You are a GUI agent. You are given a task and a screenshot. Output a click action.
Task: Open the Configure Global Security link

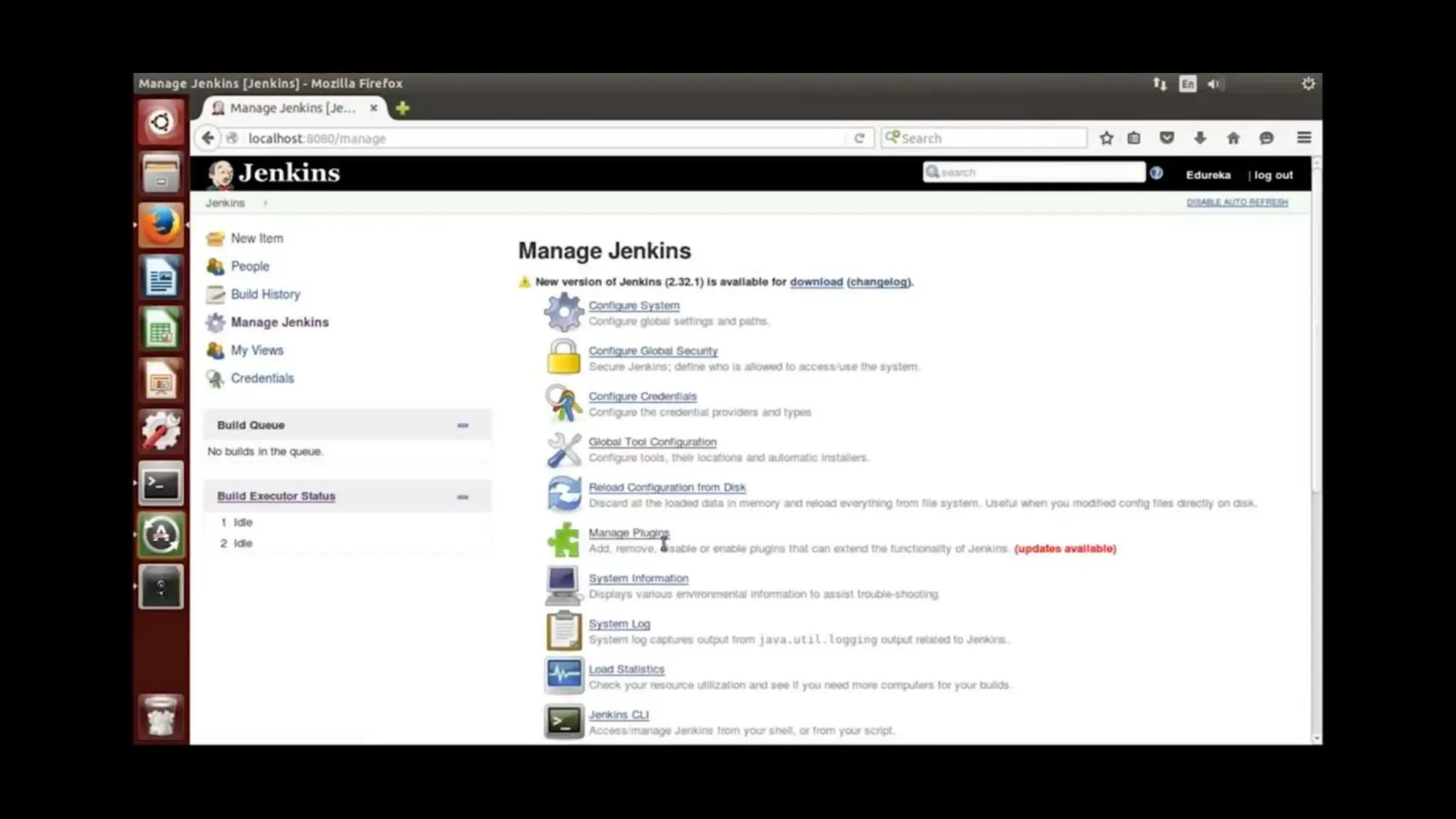pos(653,350)
